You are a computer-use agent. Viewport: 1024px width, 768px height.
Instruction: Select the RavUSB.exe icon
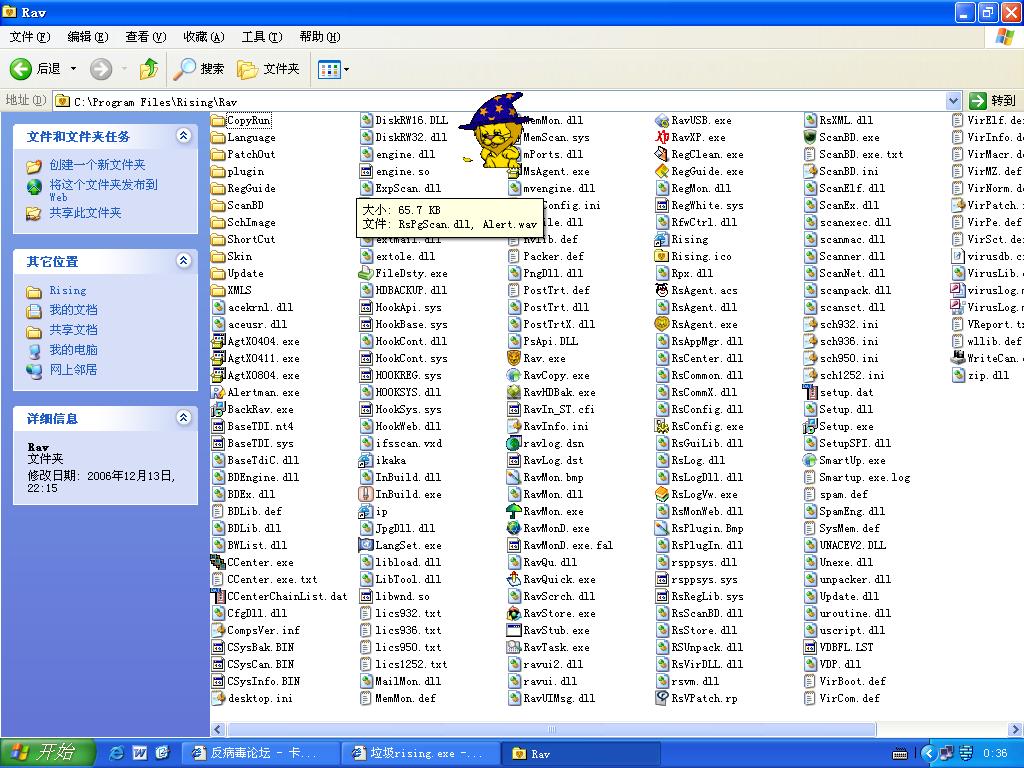tap(662, 120)
